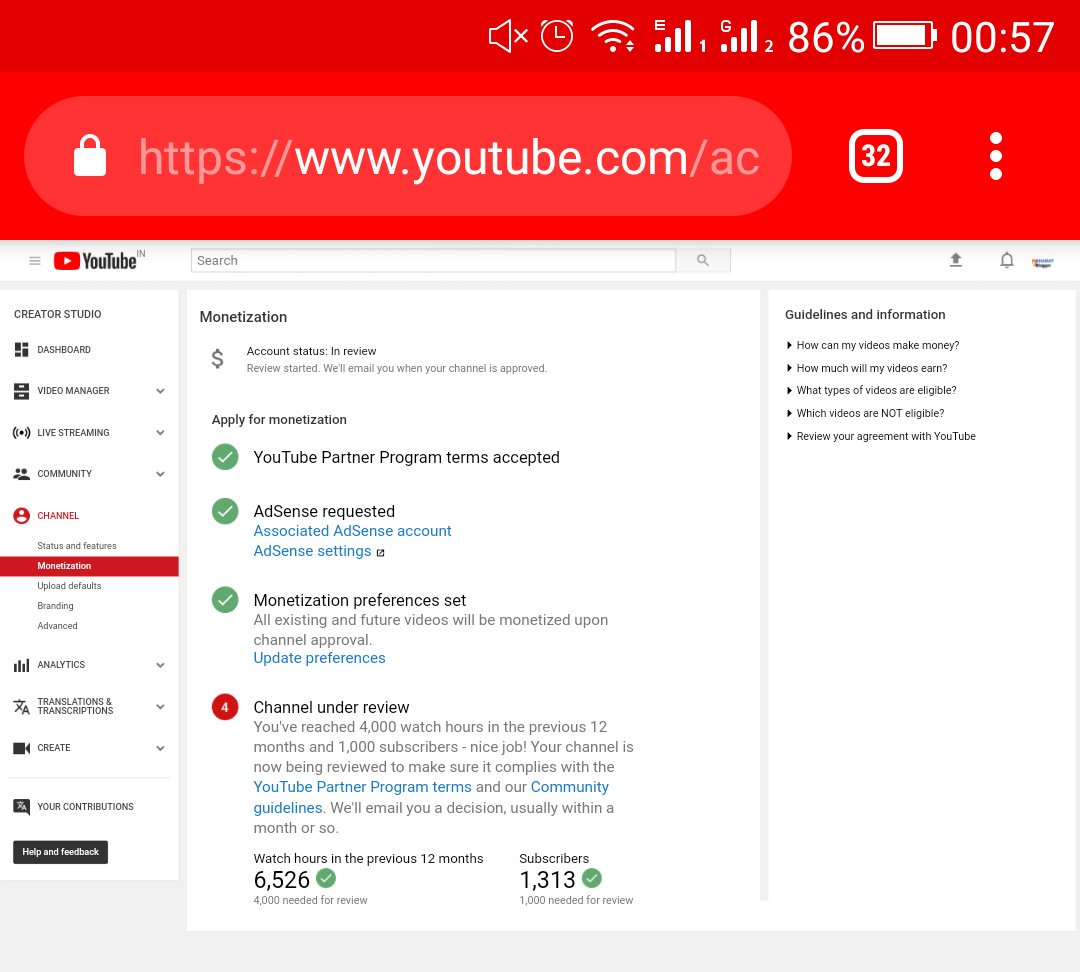This screenshot has height=972, width=1080.
Task: Click the red step 4 circle badge
Action: 225,707
